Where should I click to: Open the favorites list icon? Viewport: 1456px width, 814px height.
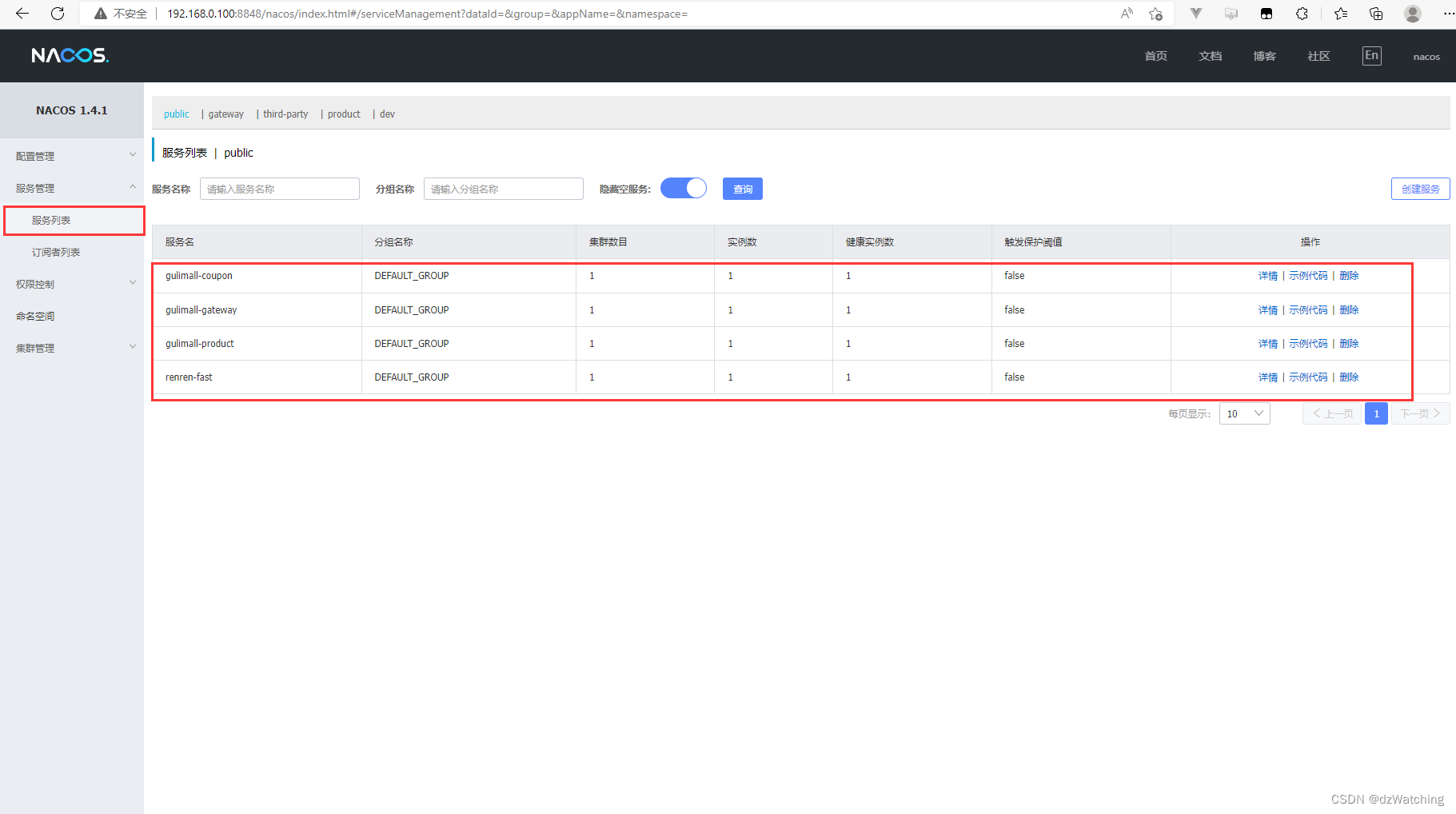[x=1341, y=14]
